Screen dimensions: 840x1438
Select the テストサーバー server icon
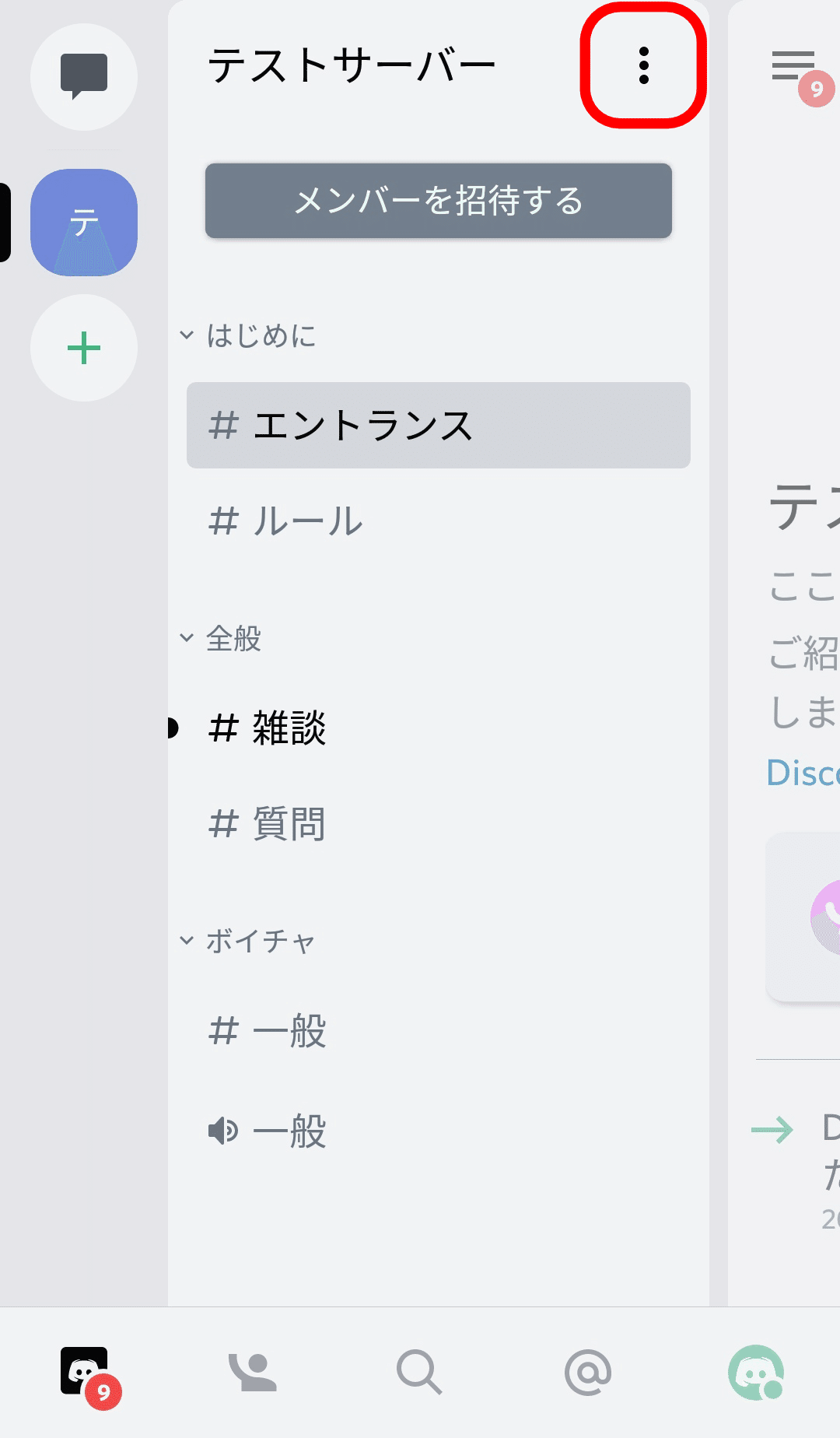pyautogui.click(x=84, y=222)
